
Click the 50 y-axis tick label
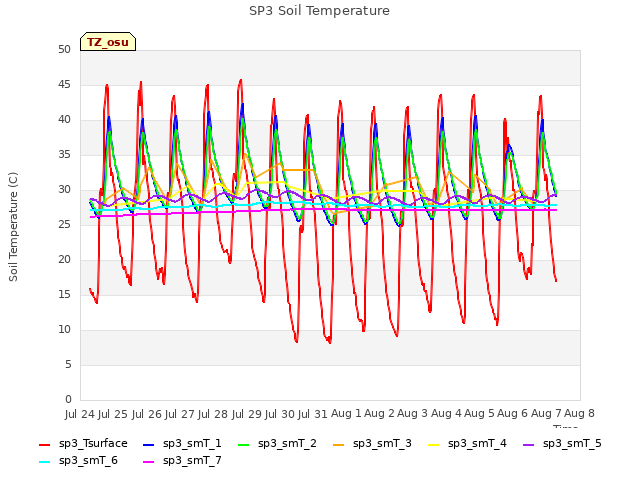tap(64, 50)
